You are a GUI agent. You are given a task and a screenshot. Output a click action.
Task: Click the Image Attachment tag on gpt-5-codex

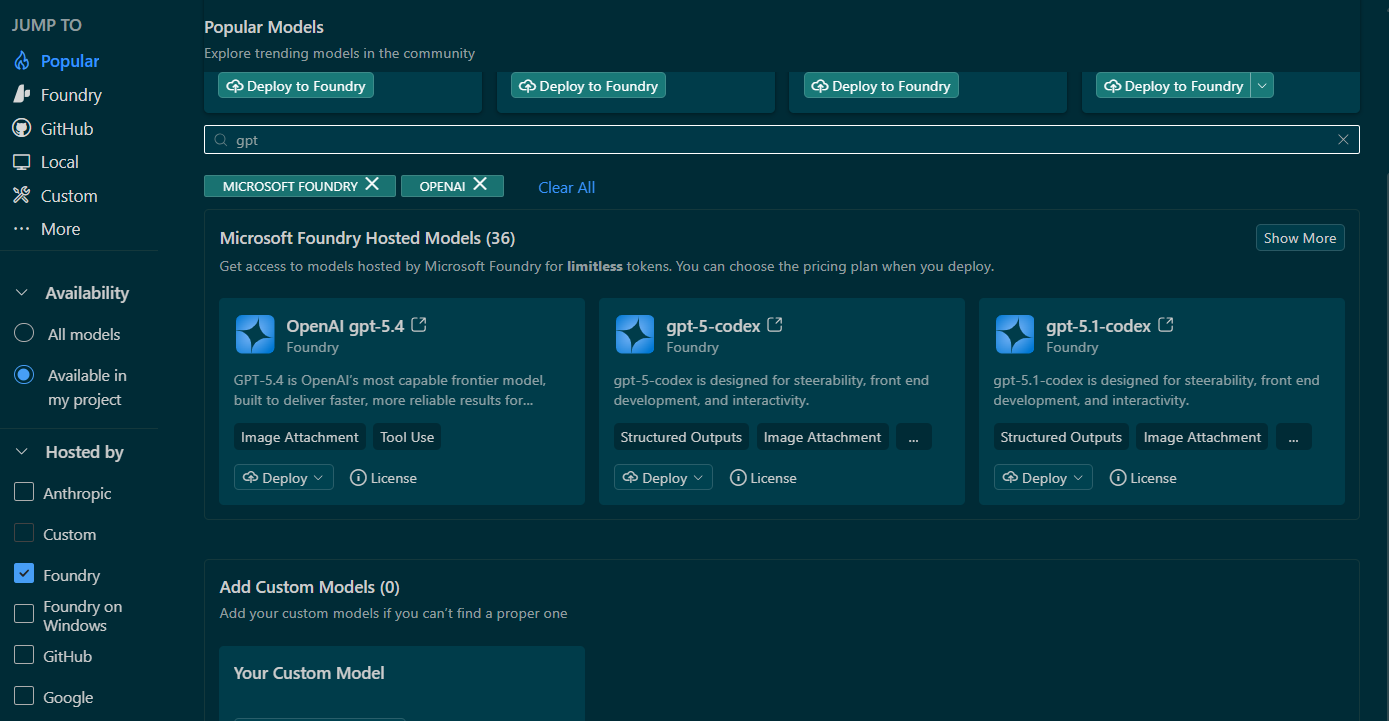click(x=822, y=437)
